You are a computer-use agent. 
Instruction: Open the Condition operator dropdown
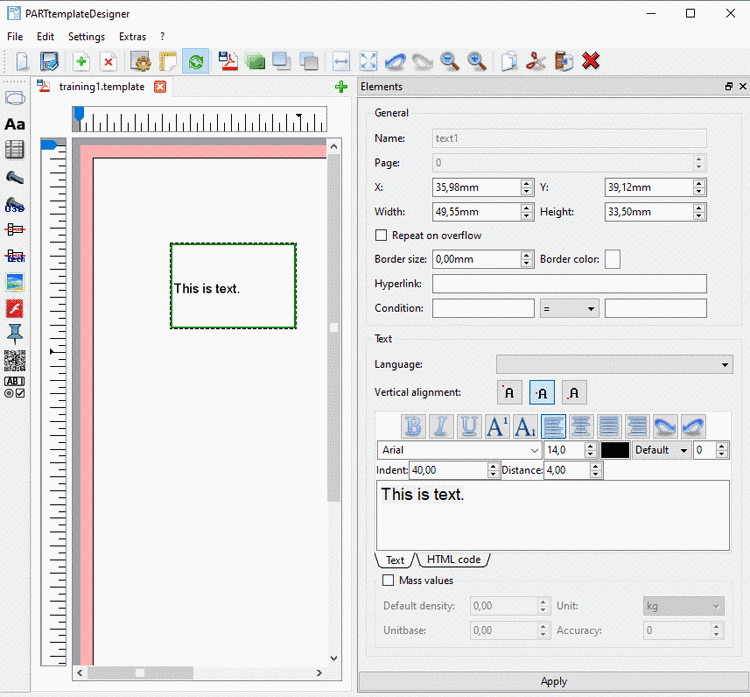coord(569,309)
